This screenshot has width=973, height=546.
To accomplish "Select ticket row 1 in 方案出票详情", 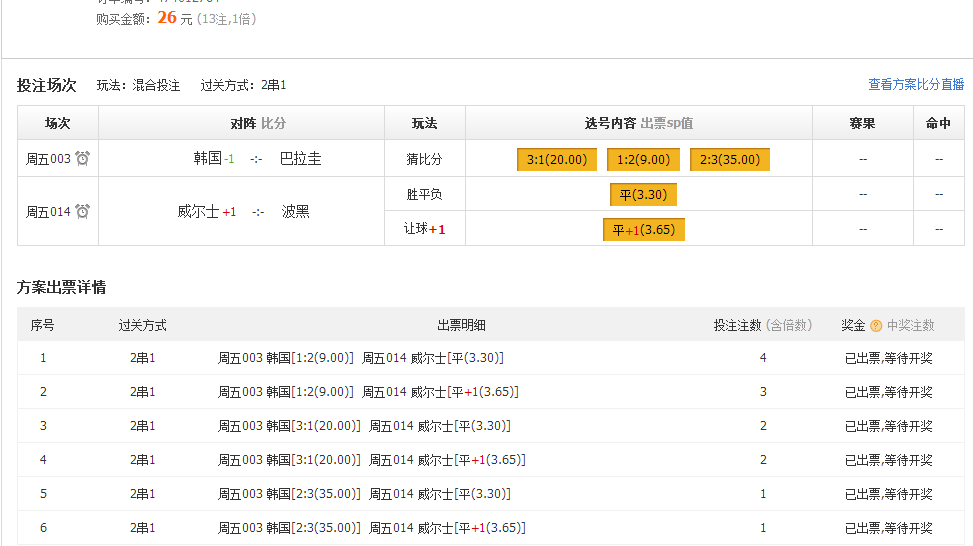I will (x=43, y=358).
